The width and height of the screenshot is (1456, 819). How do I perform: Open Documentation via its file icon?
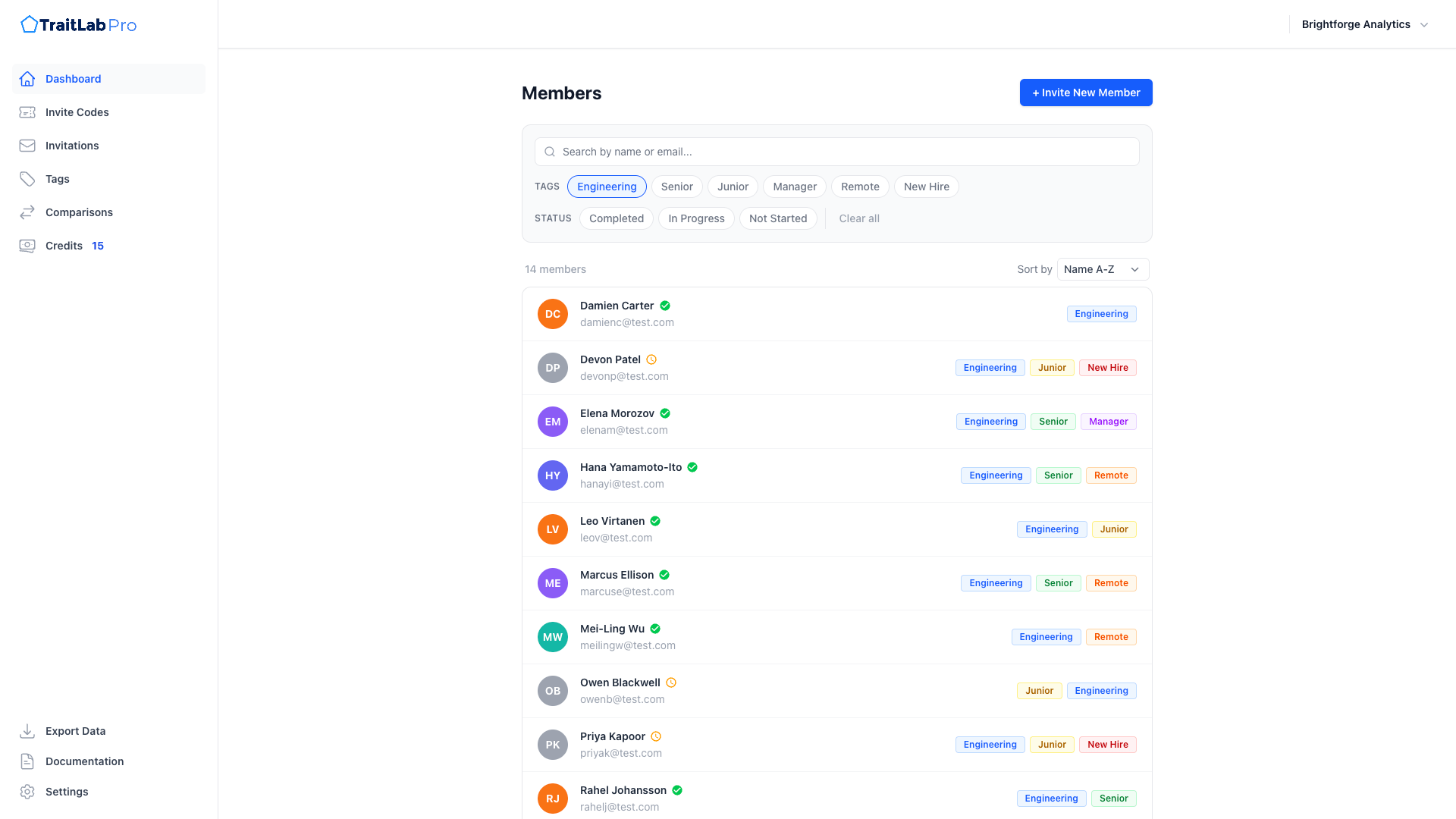(27, 761)
